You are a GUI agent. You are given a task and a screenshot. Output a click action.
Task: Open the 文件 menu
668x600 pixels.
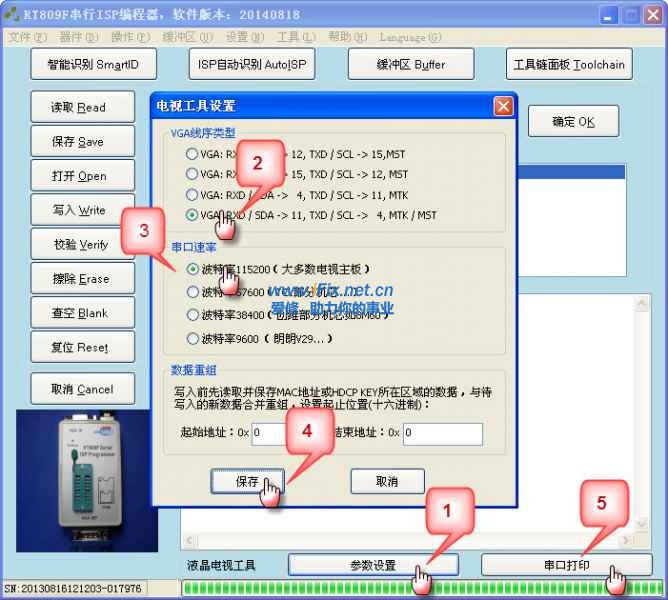(26, 37)
